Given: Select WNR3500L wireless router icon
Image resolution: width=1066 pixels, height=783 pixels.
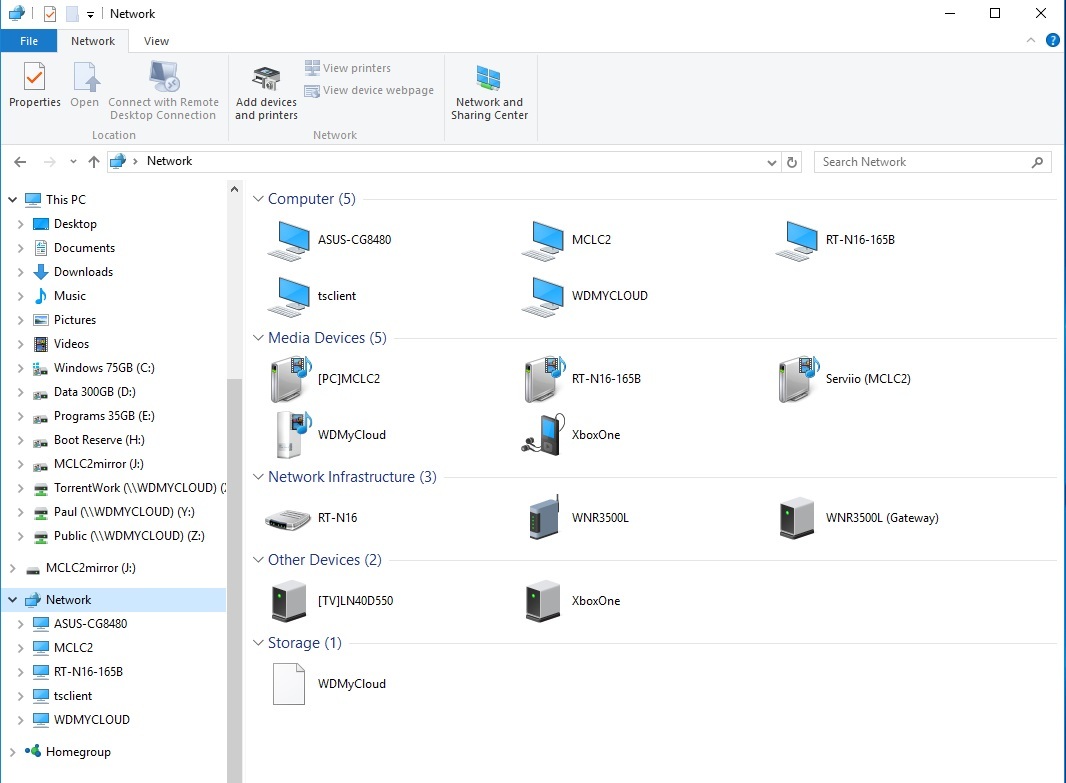Looking at the screenshot, I should tap(544, 518).
